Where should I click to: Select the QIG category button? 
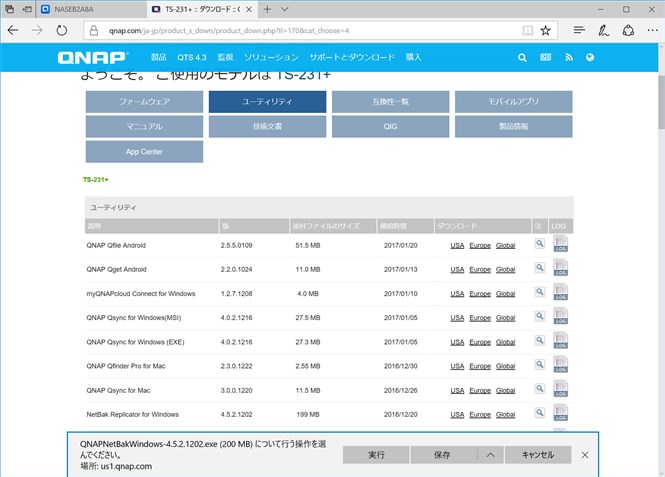[x=390, y=126]
